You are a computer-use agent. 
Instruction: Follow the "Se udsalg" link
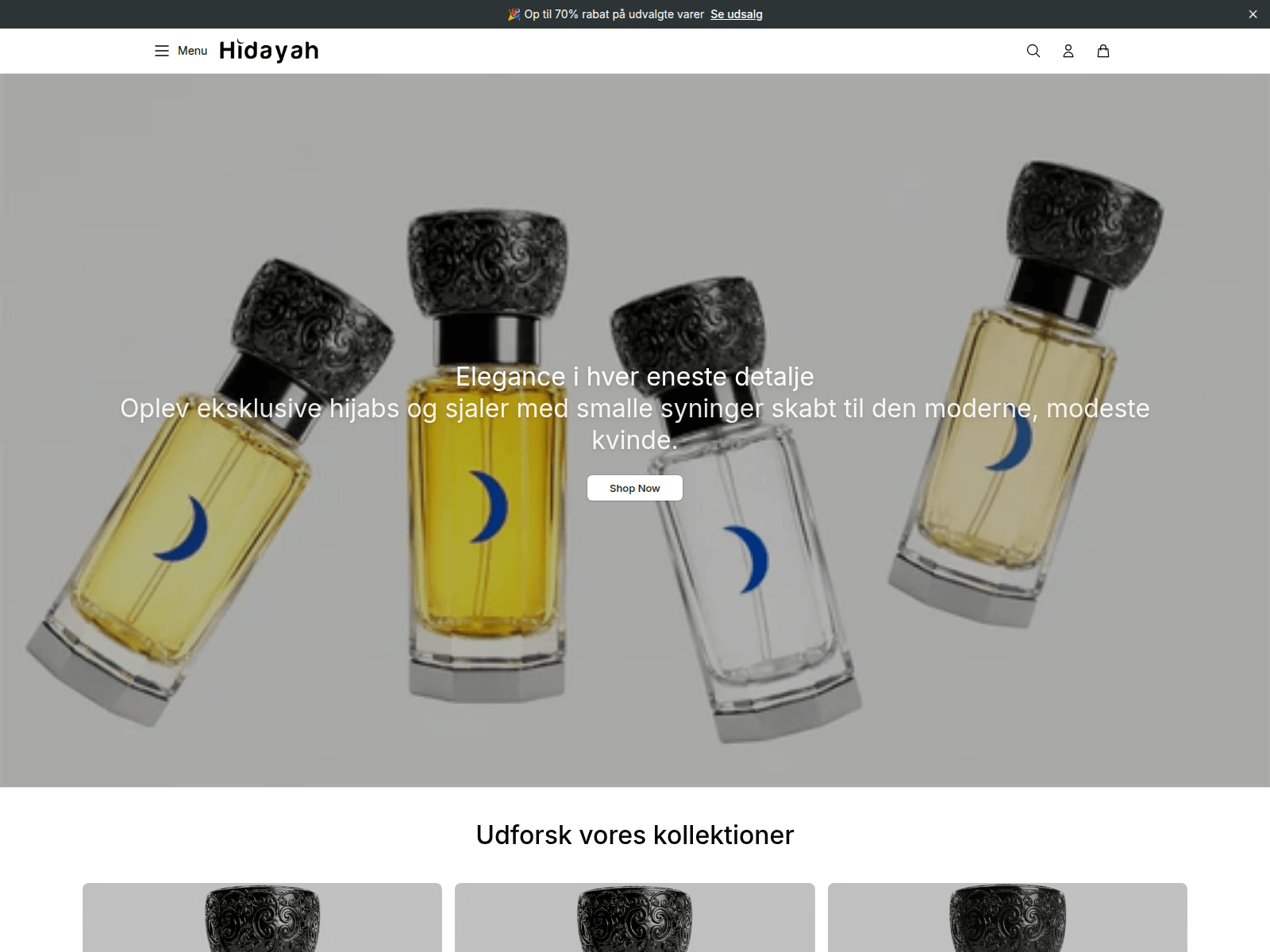(737, 14)
